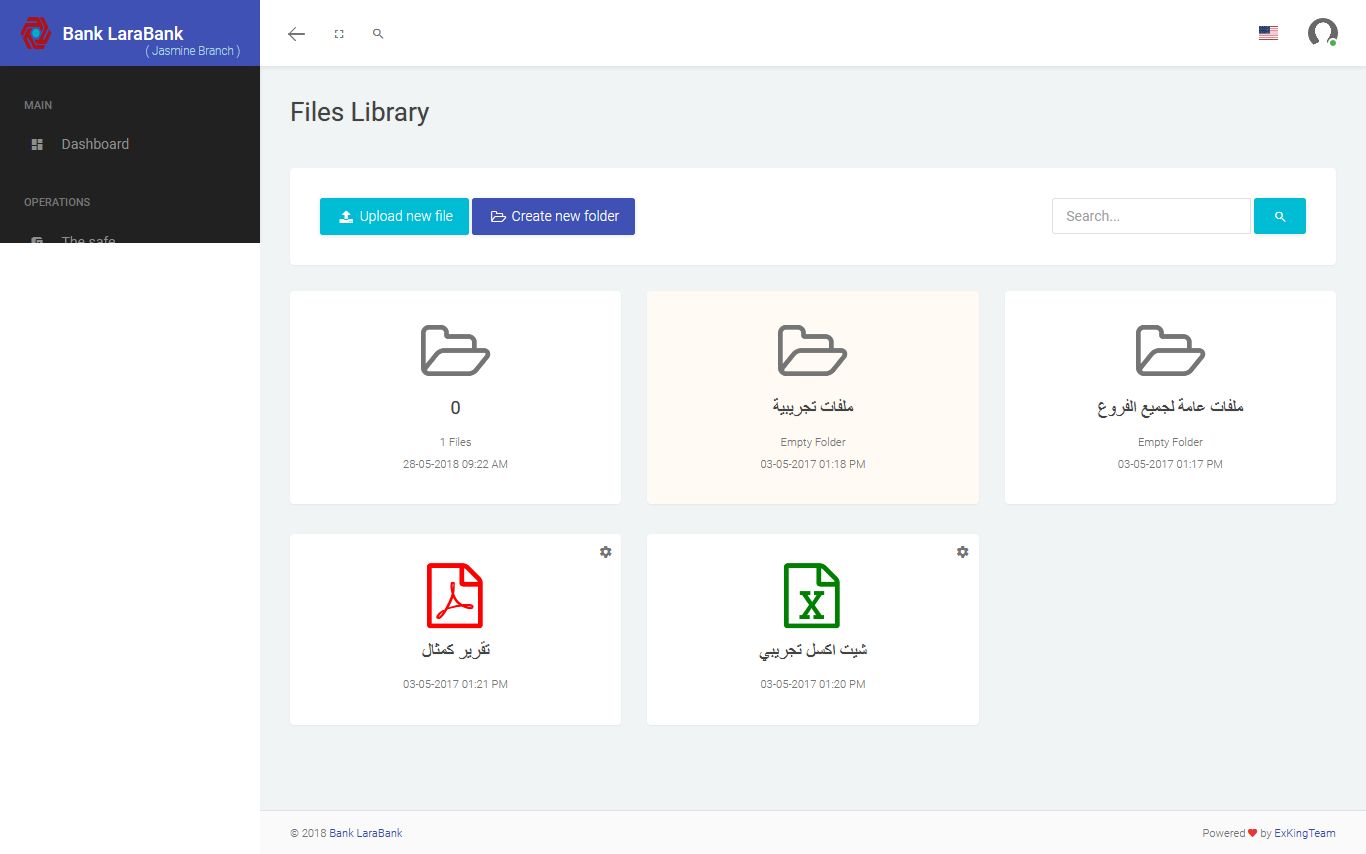Click the back arrow icon in header
The width and height of the screenshot is (1366, 854).
point(296,34)
